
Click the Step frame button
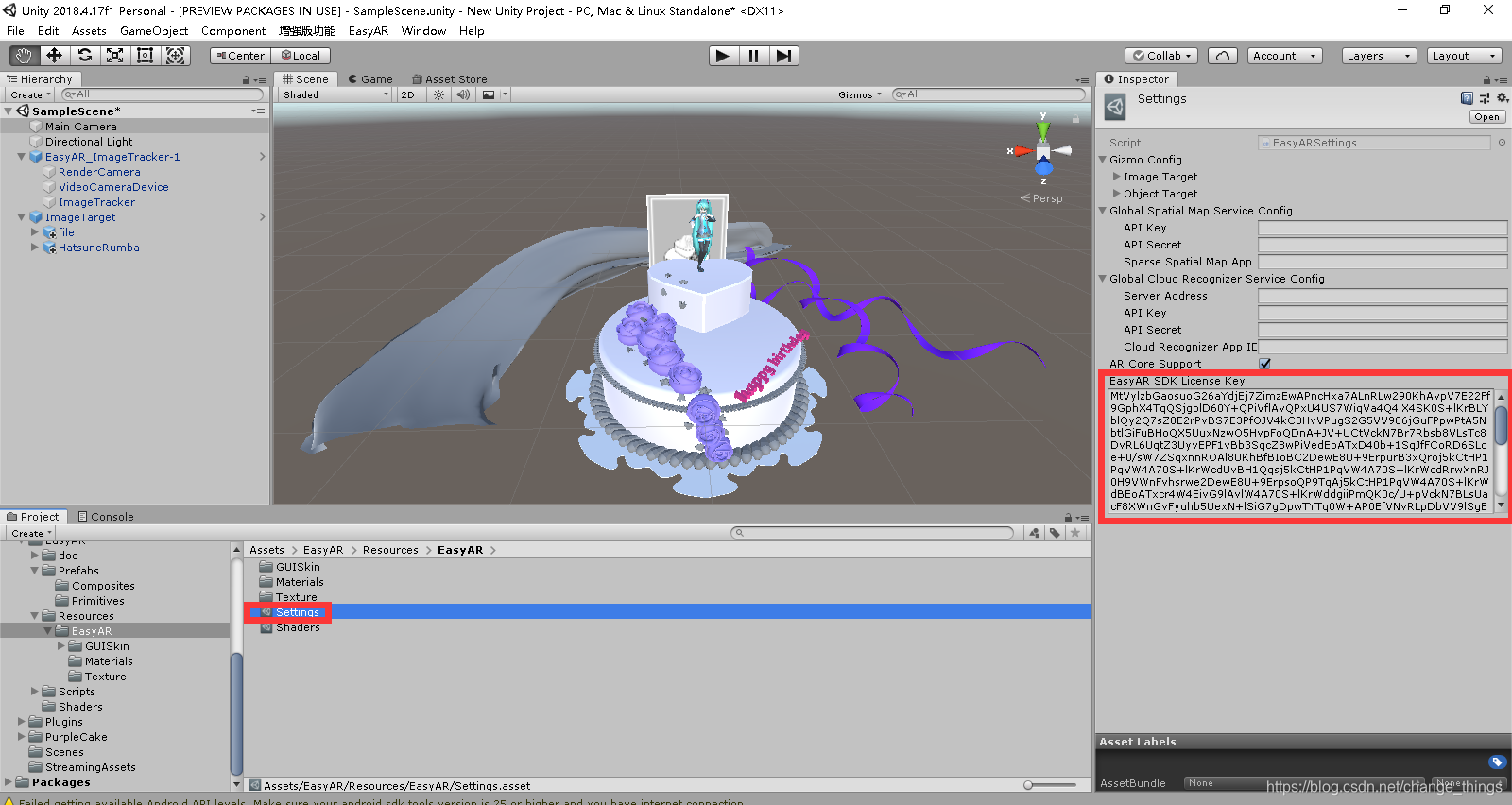pos(784,56)
